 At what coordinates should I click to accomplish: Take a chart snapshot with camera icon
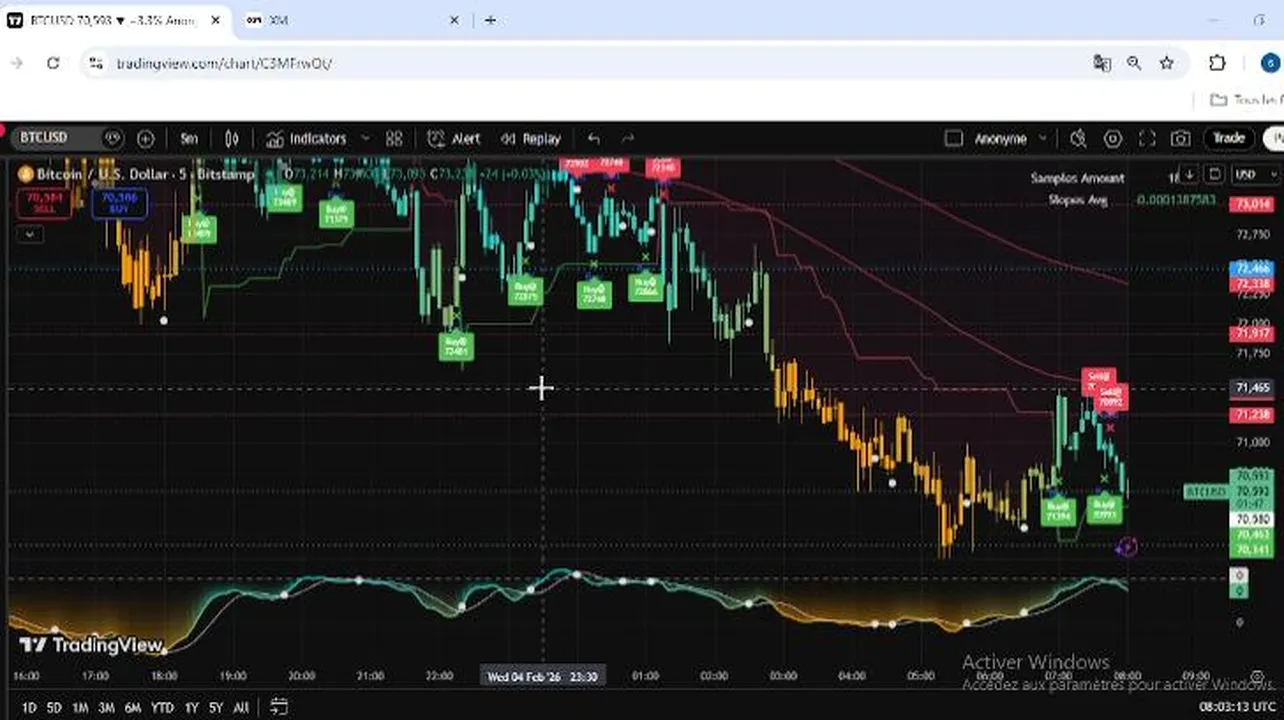[x=1181, y=139]
